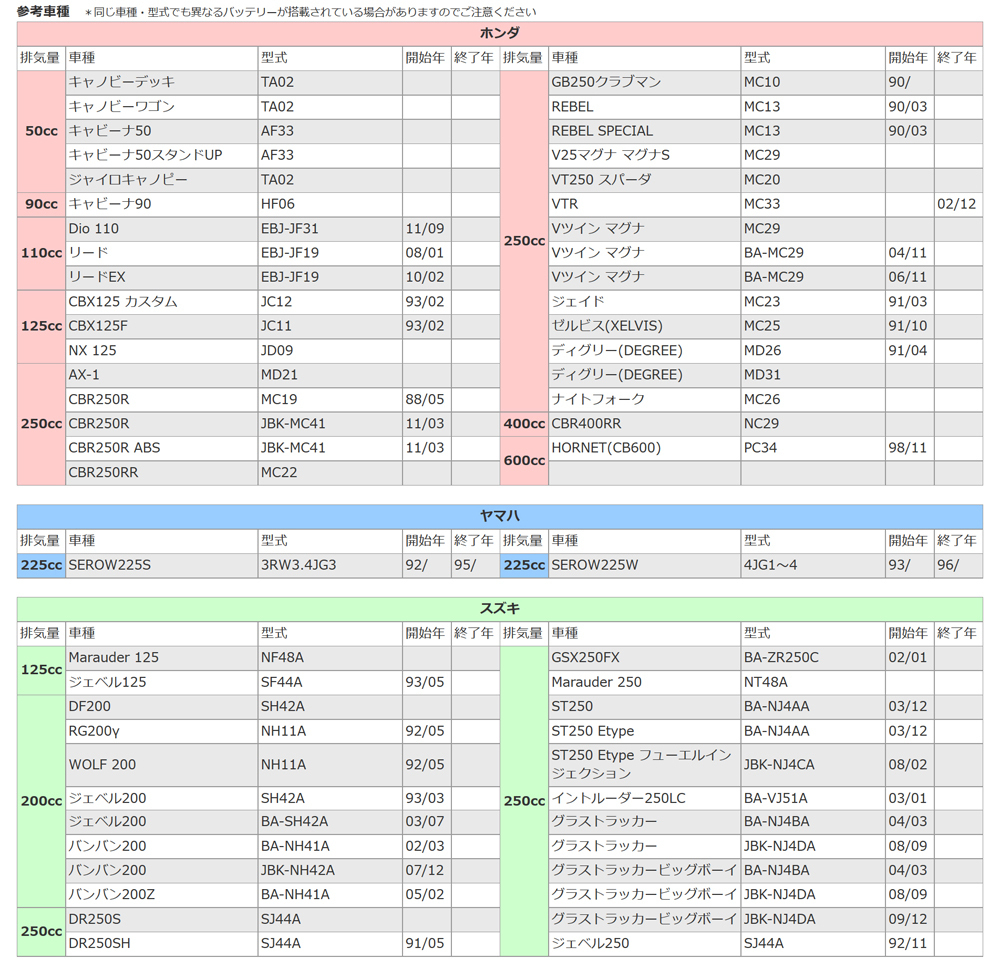
Task: Select the REBEL SPECIAL row
Action: pyautogui.click(x=765, y=131)
